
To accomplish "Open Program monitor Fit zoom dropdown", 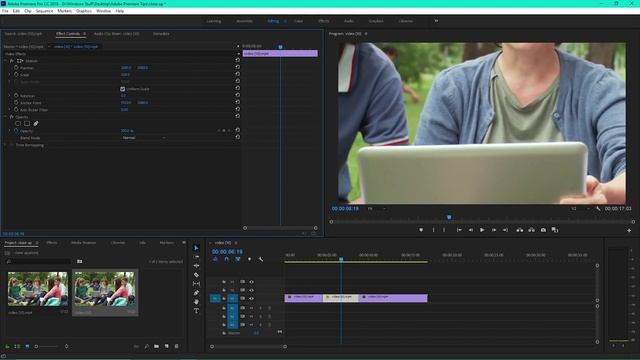I will [x=376, y=209].
